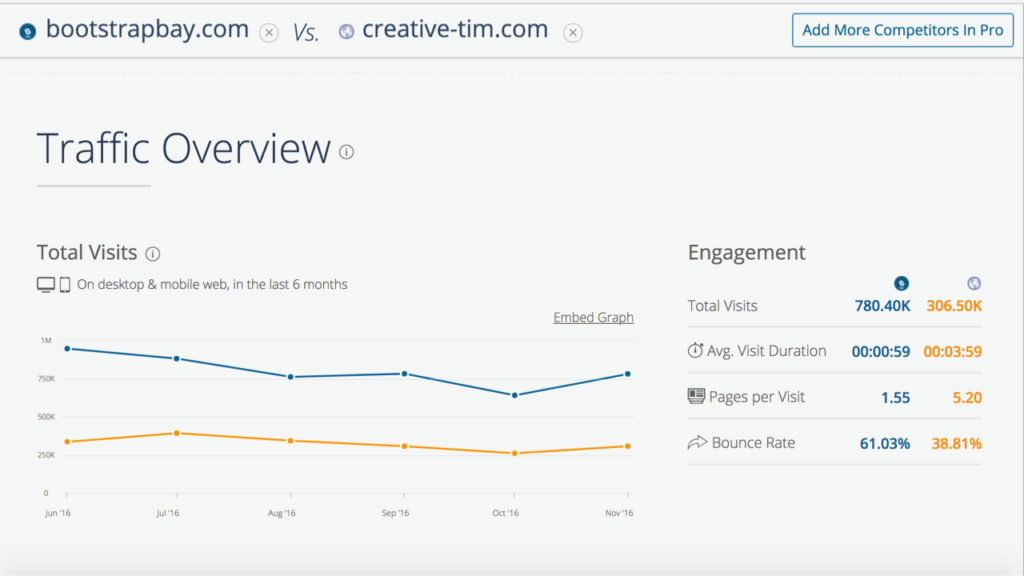This screenshot has width=1024, height=576.
Task: Remove creative-tim.com from the comparison
Action: pos(572,32)
